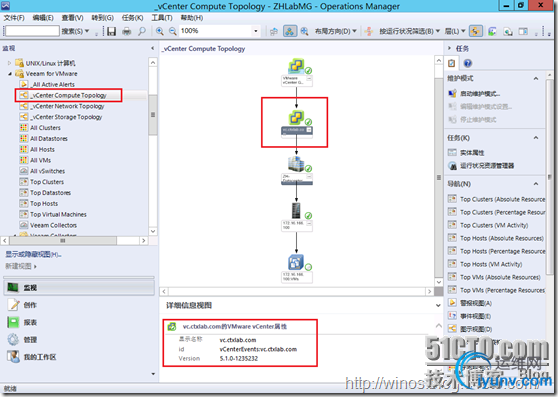Click the Zoom In toolbar icon

[160, 31]
